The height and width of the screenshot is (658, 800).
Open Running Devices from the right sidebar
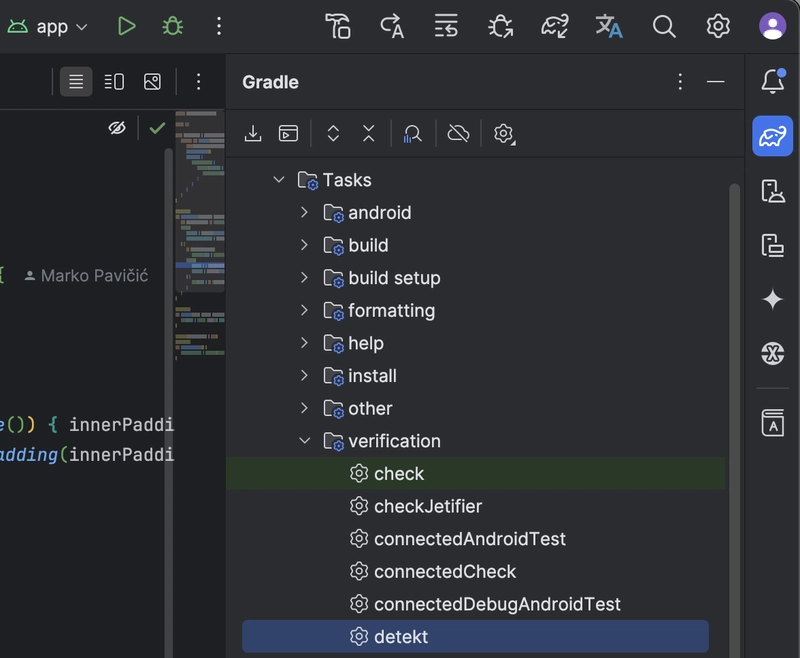[772, 245]
